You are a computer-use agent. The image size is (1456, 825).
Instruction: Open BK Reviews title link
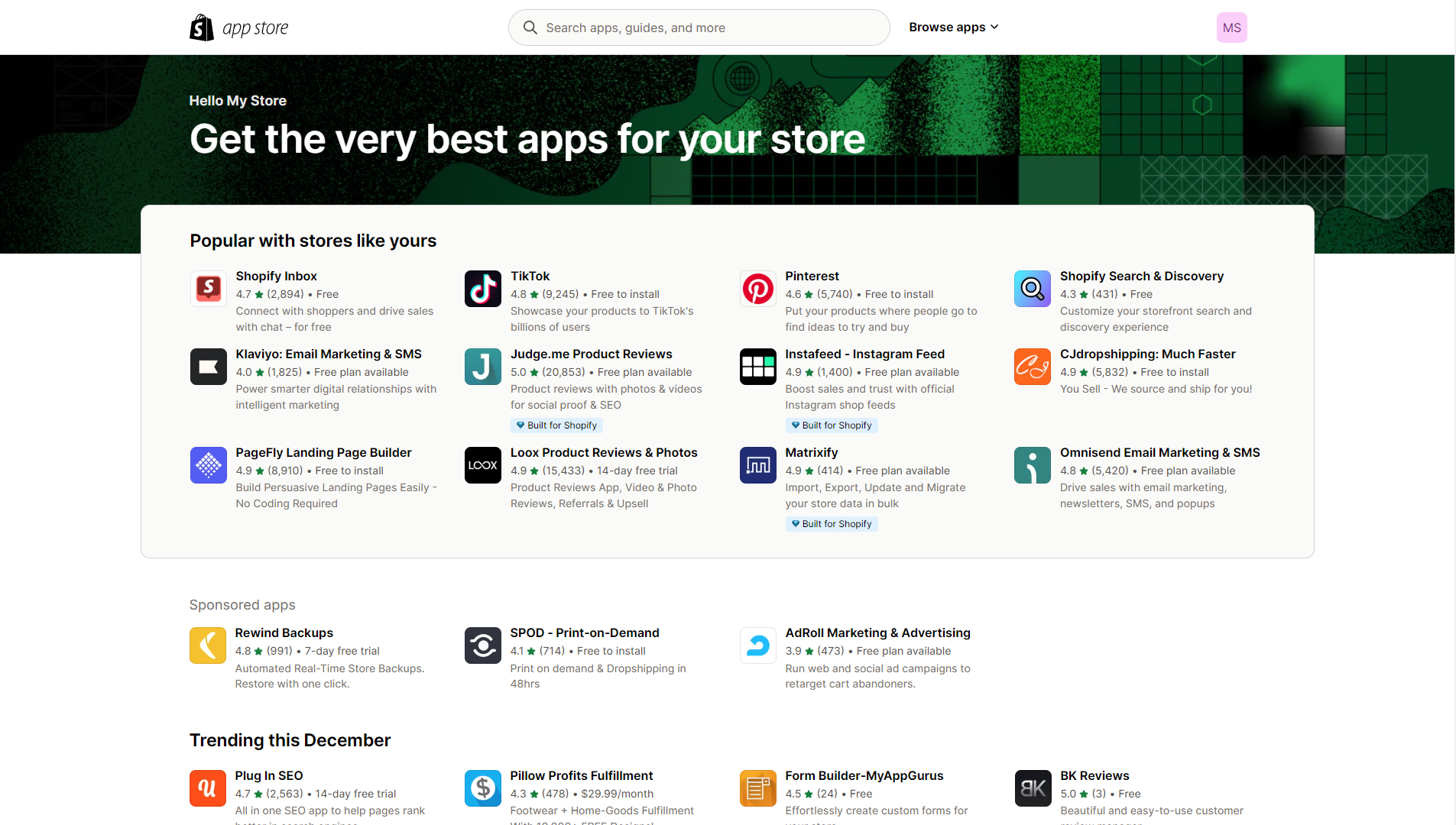tap(1094, 775)
